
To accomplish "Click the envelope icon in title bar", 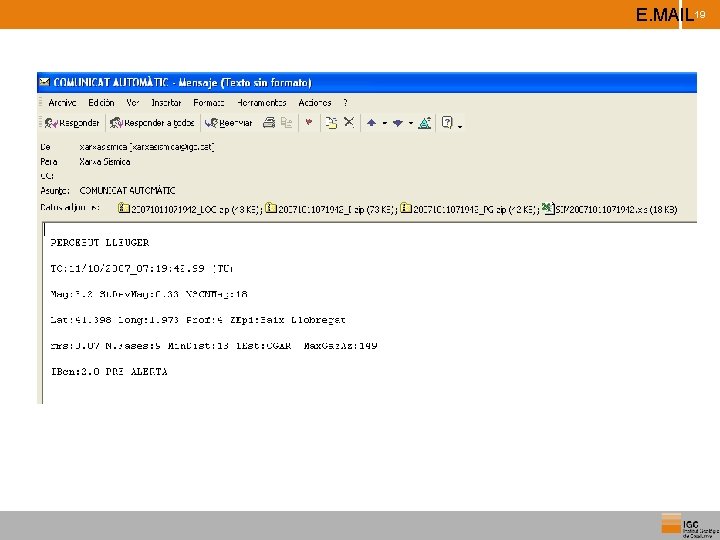I will click(x=45, y=82).
